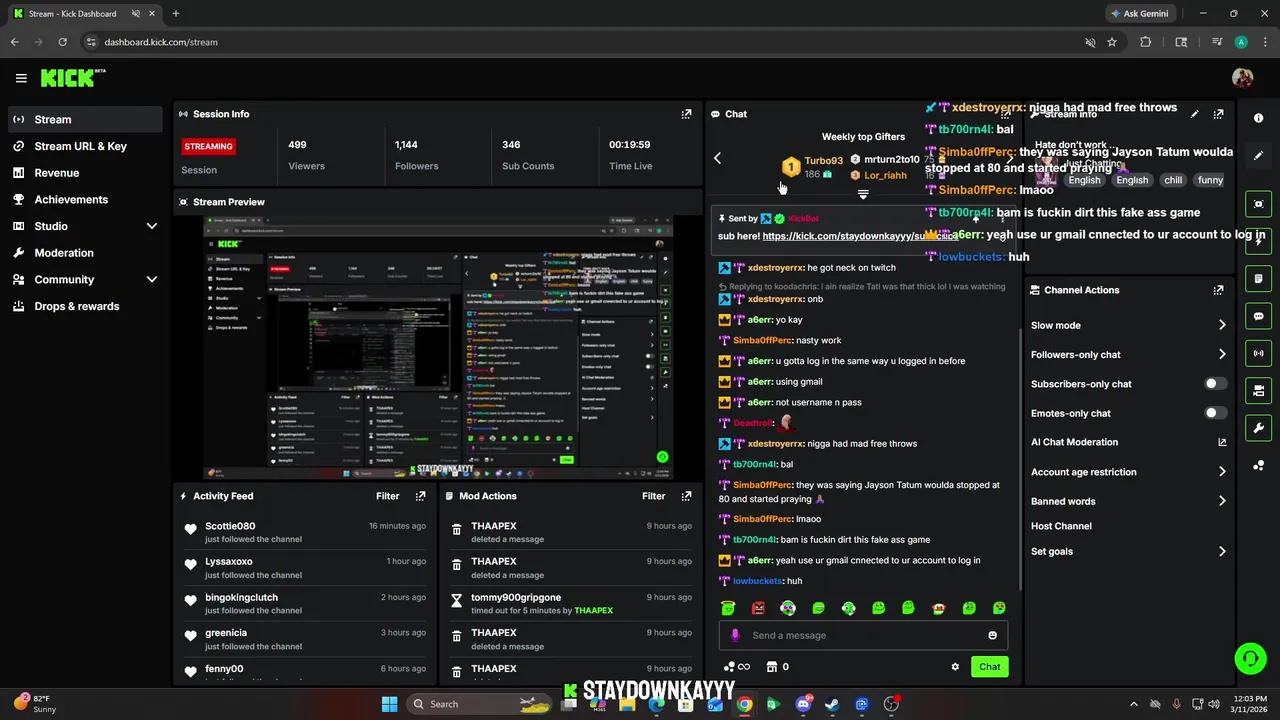Open Drops & rewards page

pos(85,306)
